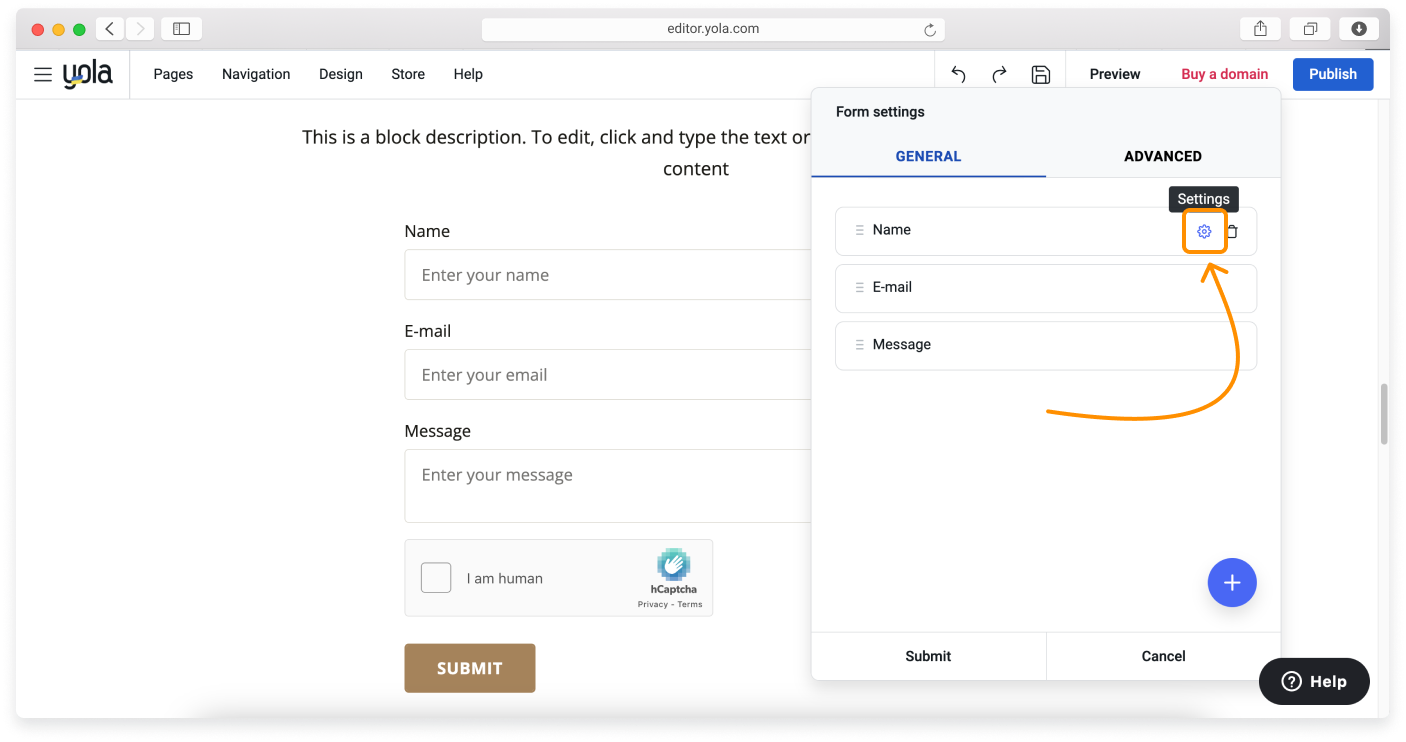Open the hCaptcha Terms link

(x=689, y=604)
